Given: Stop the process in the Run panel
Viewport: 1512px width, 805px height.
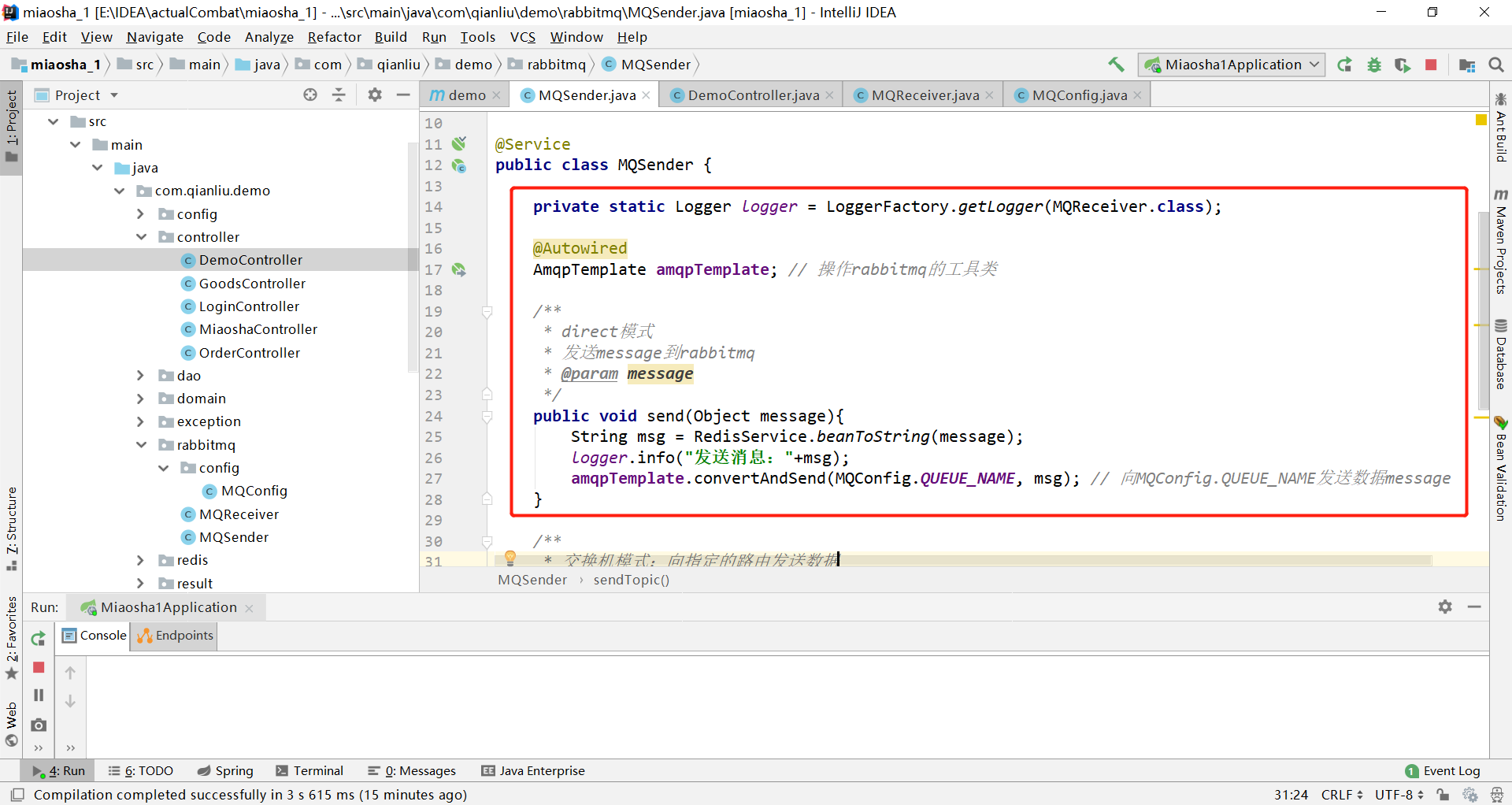Looking at the screenshot, I should (x=39, y=667).
